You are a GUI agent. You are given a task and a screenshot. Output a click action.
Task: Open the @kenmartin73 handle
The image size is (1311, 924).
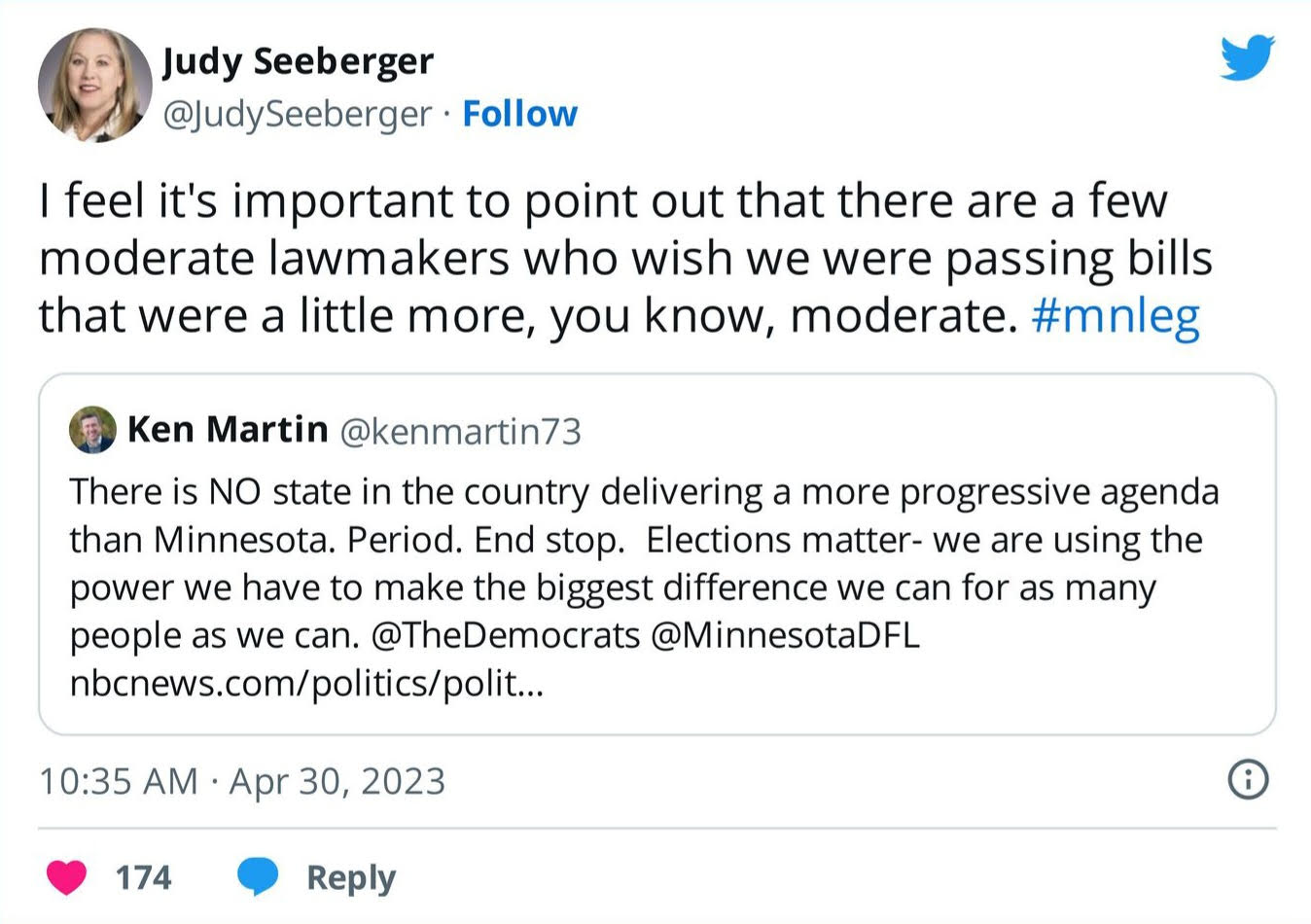pyautogui.click(x=460, y=431)
